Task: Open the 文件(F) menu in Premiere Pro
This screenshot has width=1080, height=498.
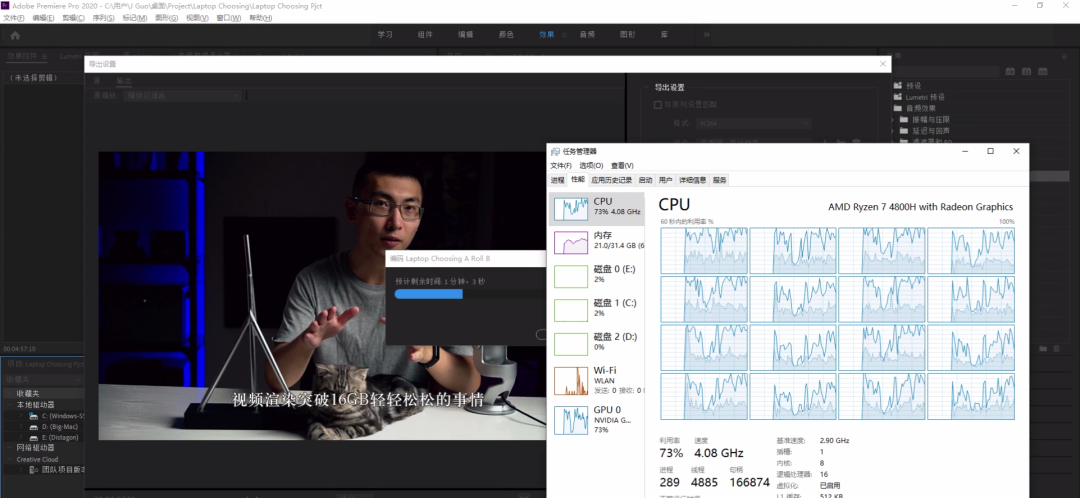Action: [14, 18]
